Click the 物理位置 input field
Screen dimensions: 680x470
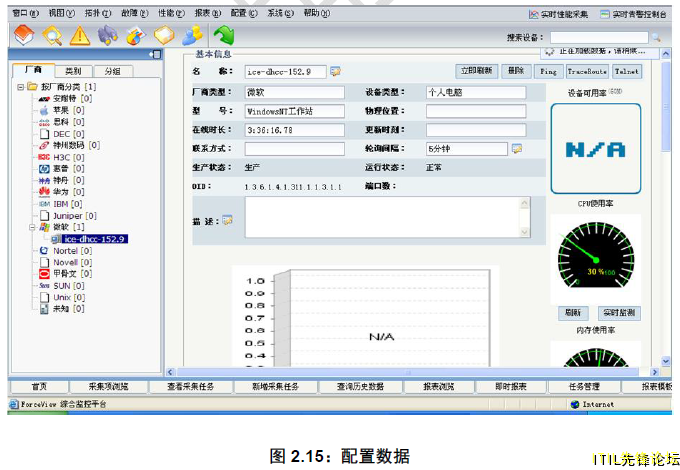pyautogui.click(x=476, y=111)
